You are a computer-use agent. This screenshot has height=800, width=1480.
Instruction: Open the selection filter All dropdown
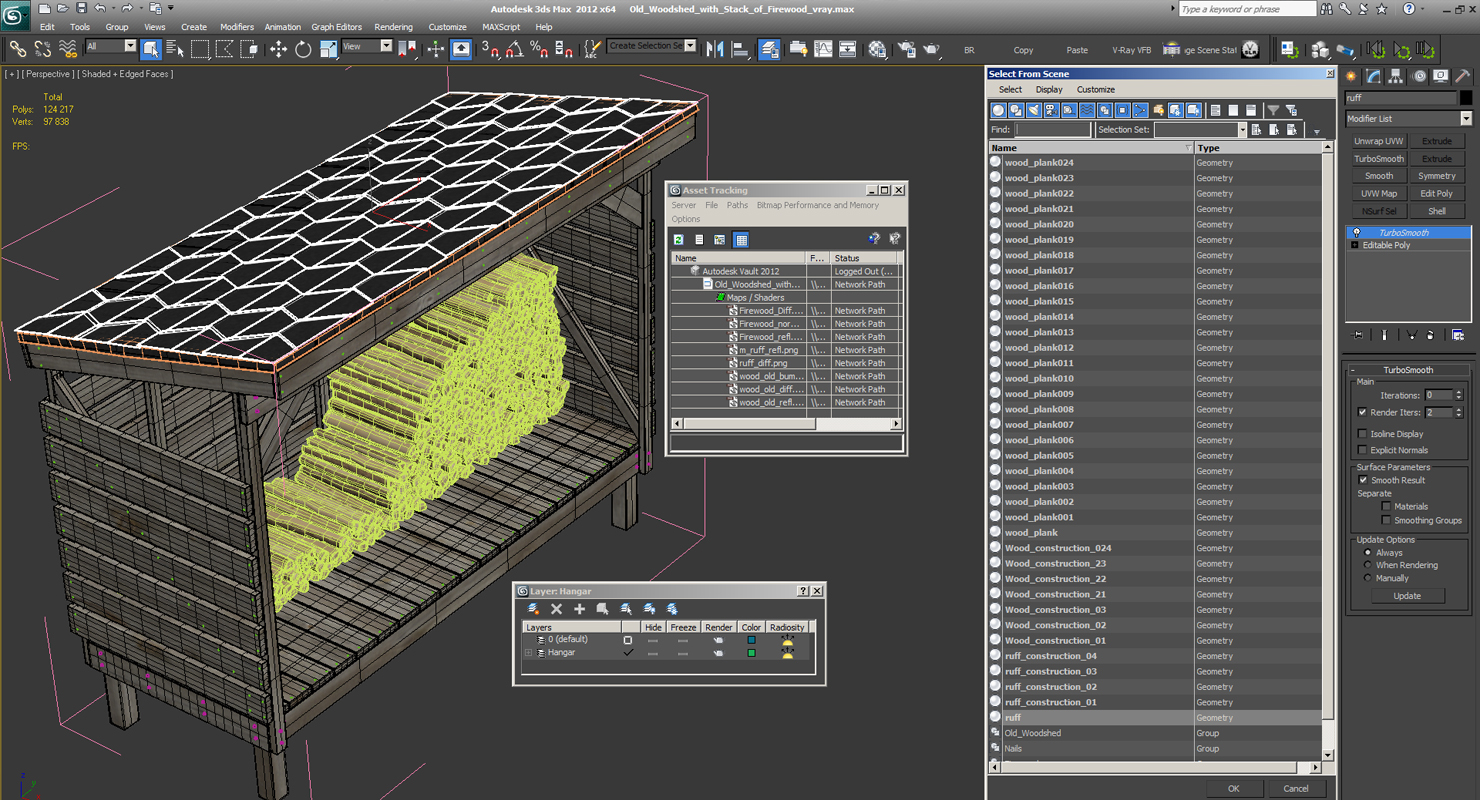pyautogui.click(x=111, y=46)
